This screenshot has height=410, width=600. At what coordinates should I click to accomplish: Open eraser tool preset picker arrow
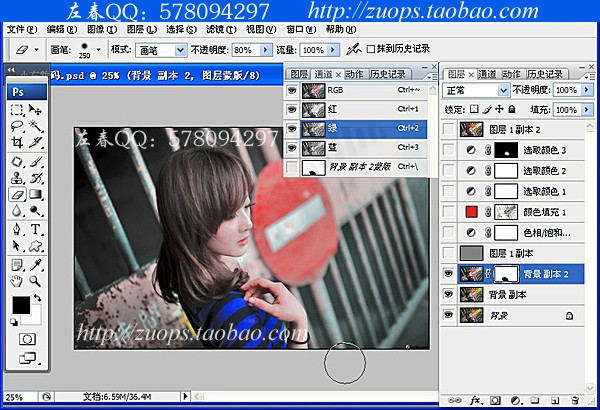(36, 50)
